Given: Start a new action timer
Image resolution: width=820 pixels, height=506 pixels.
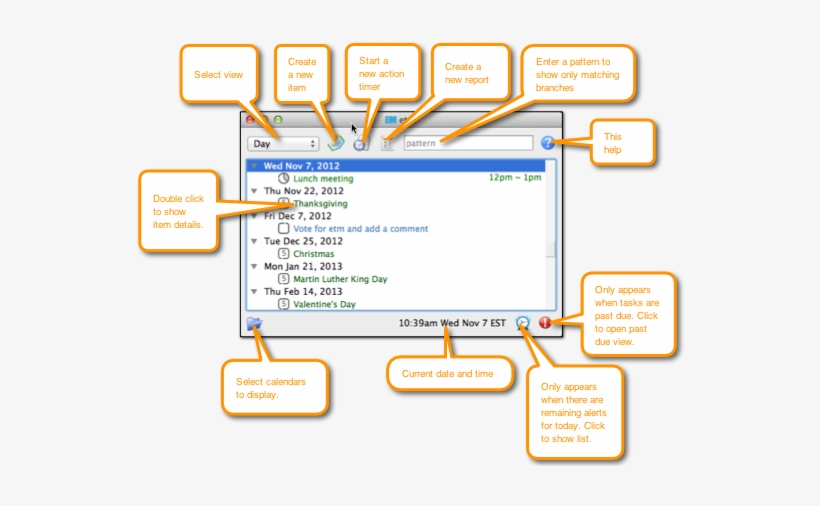Looking at the screenshot, I should click(x=360, y=144).
